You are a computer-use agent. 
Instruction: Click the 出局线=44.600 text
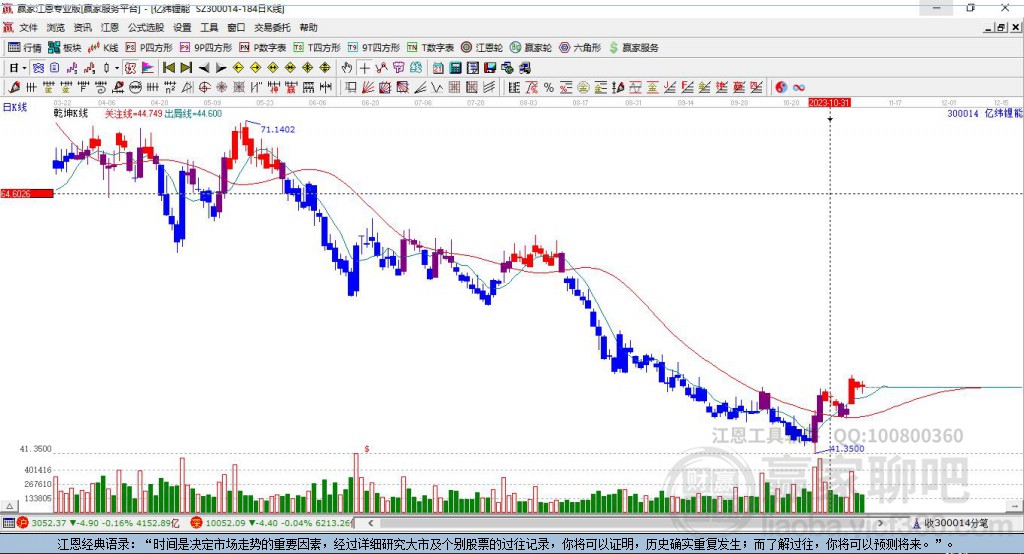point(193,114)
